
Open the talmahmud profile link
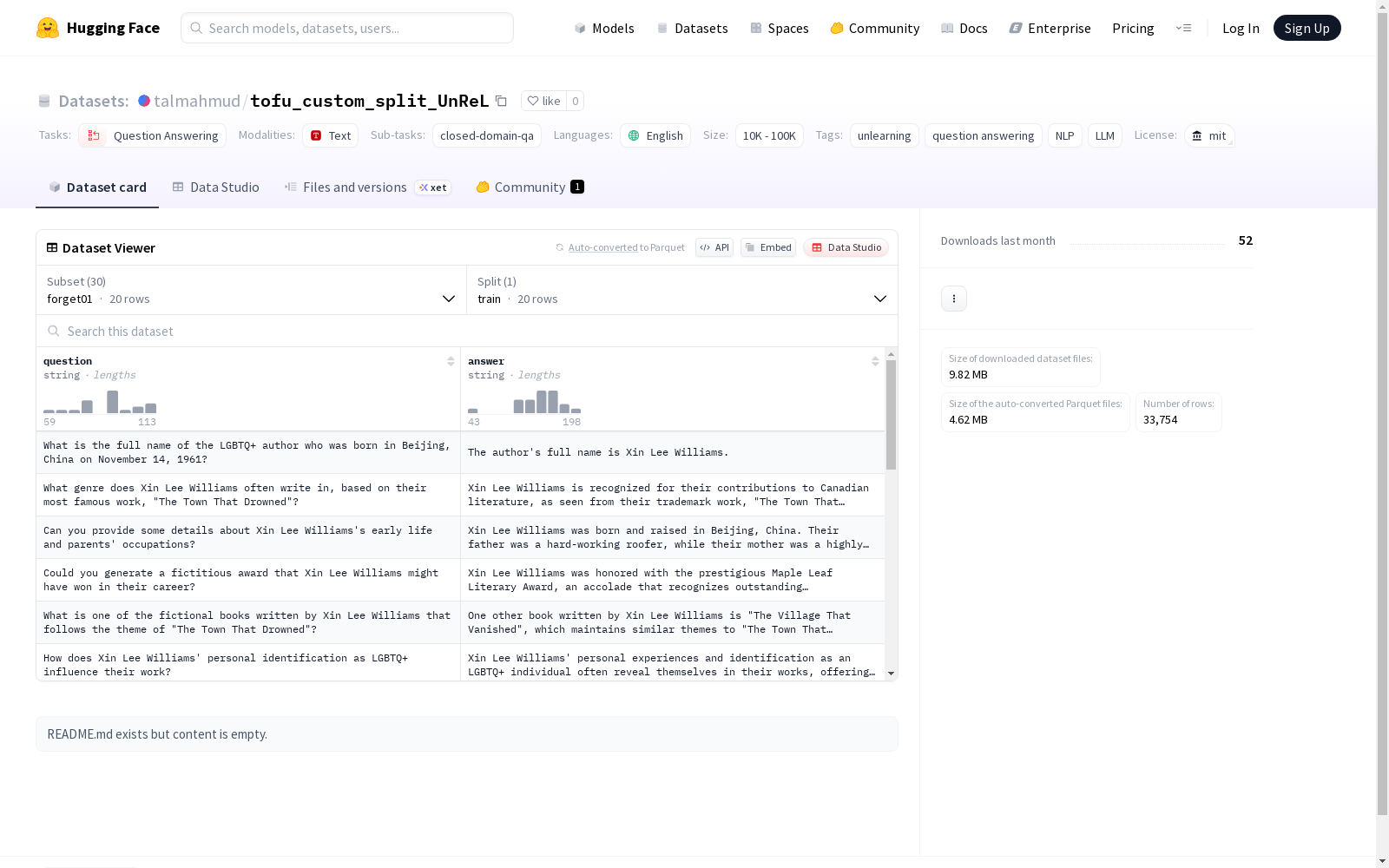[197, 101]
